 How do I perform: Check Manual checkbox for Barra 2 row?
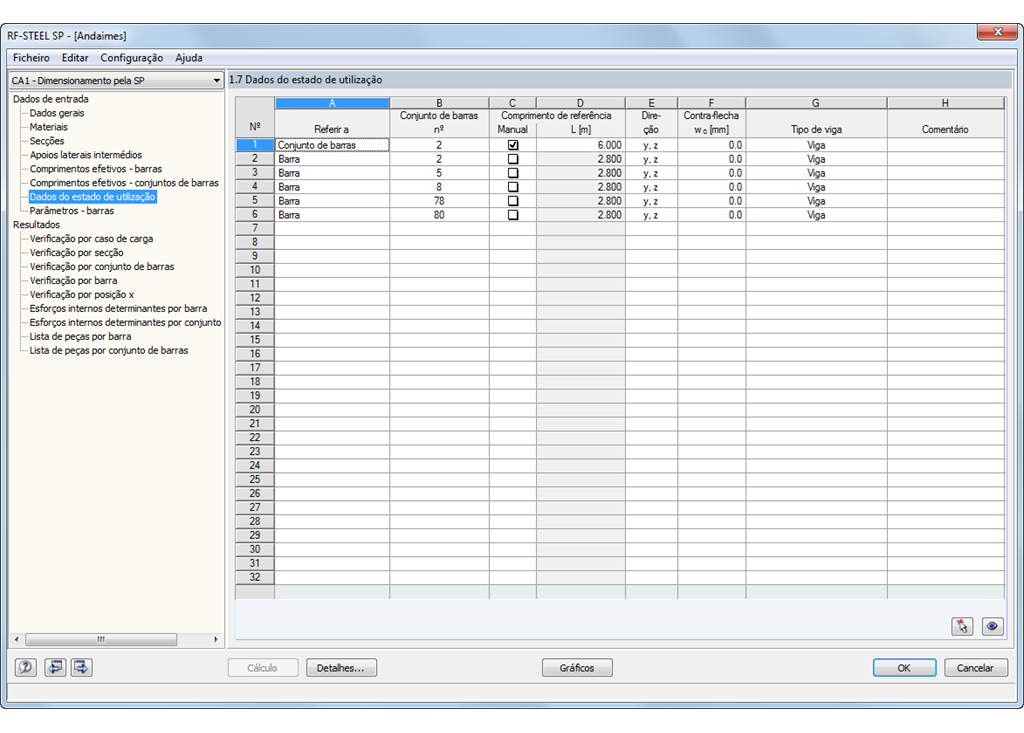513,159
